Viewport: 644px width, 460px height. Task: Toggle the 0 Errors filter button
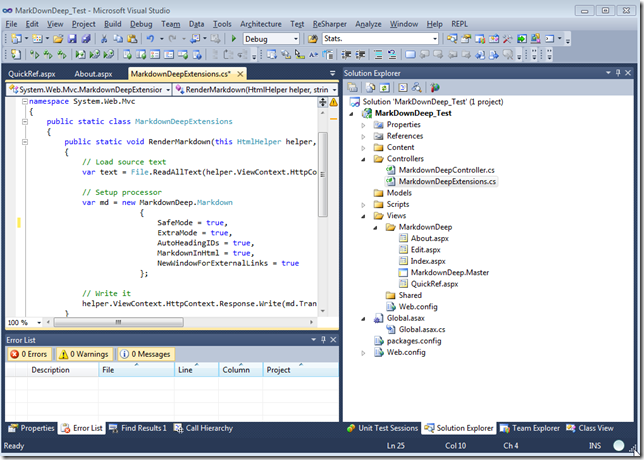[28, 354]
